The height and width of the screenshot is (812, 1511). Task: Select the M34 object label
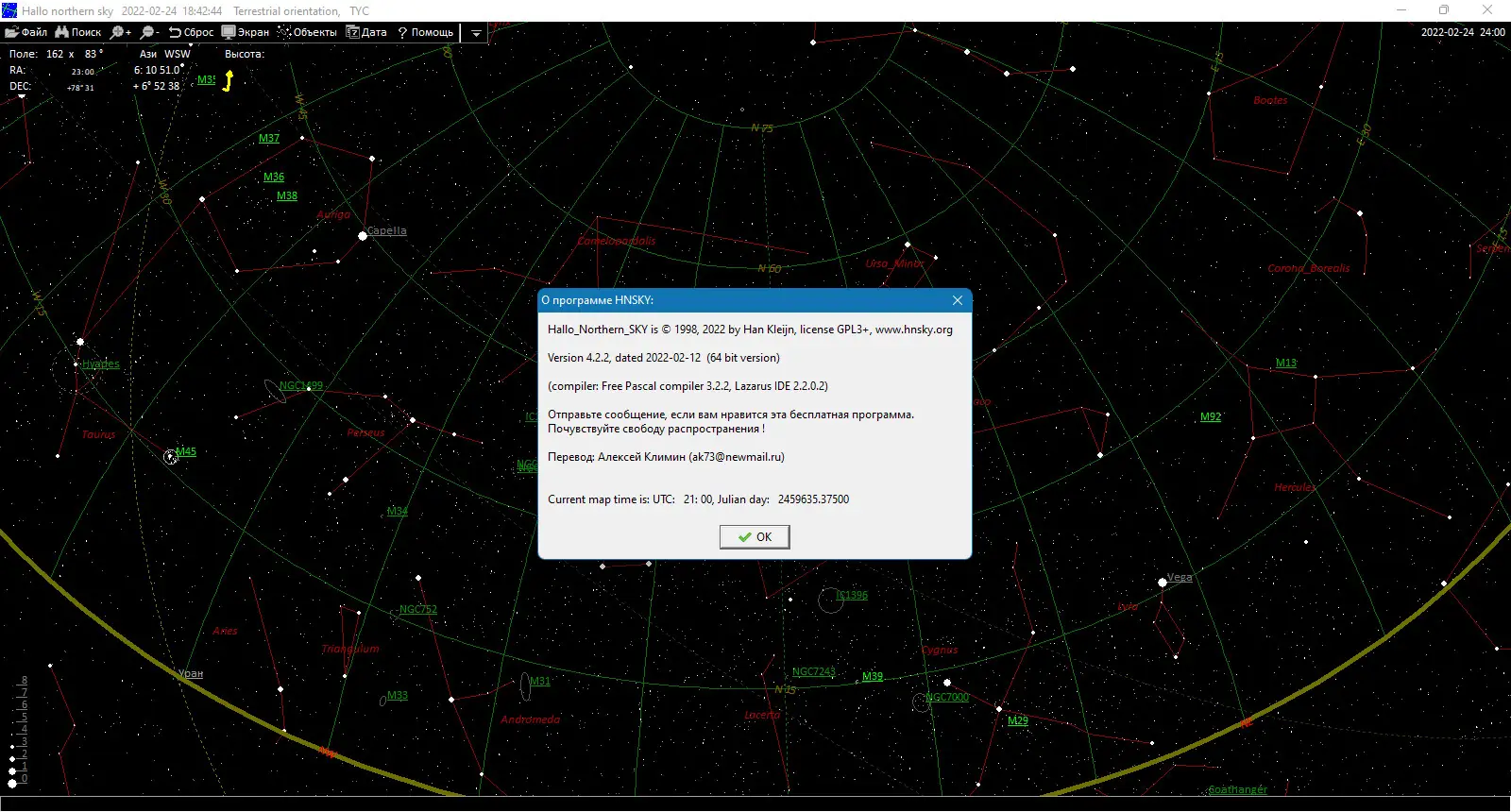[398, 511]
